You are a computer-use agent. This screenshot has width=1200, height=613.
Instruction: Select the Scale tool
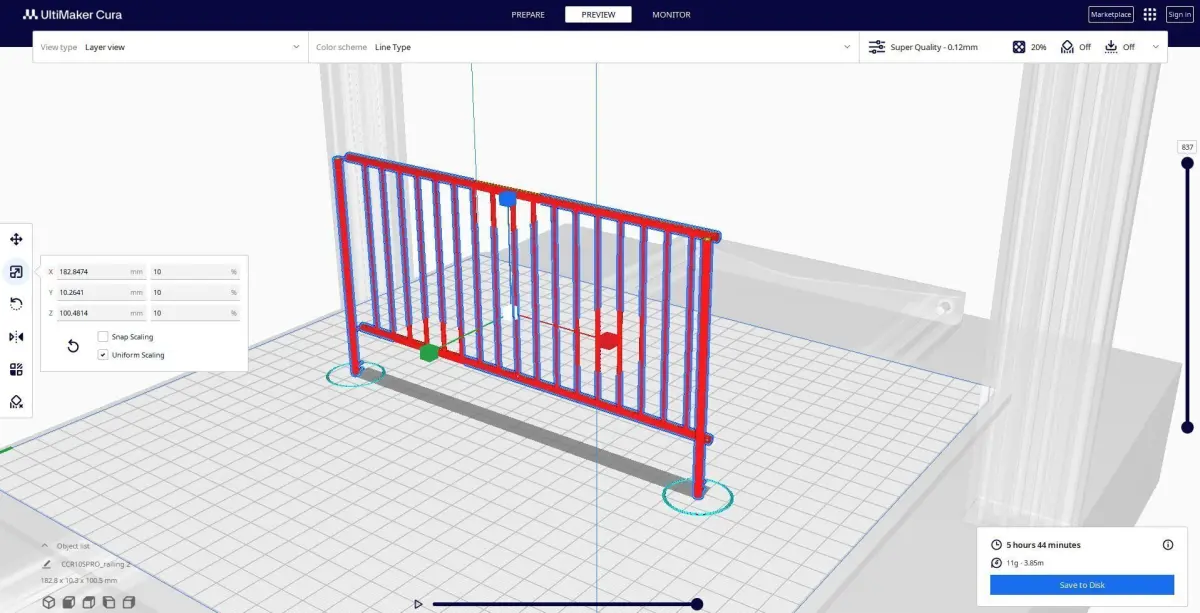[16, 271]
